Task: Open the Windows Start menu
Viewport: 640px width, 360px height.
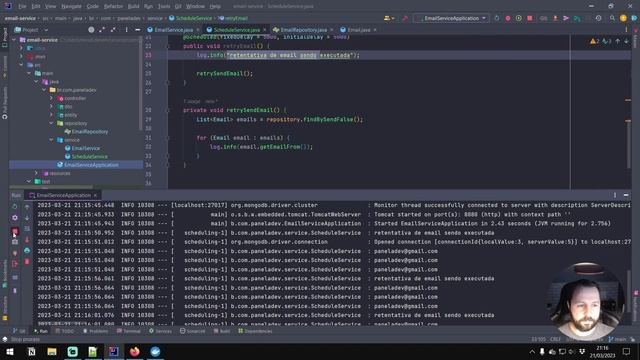Action: pyautogui.click(x=10, y=351)
